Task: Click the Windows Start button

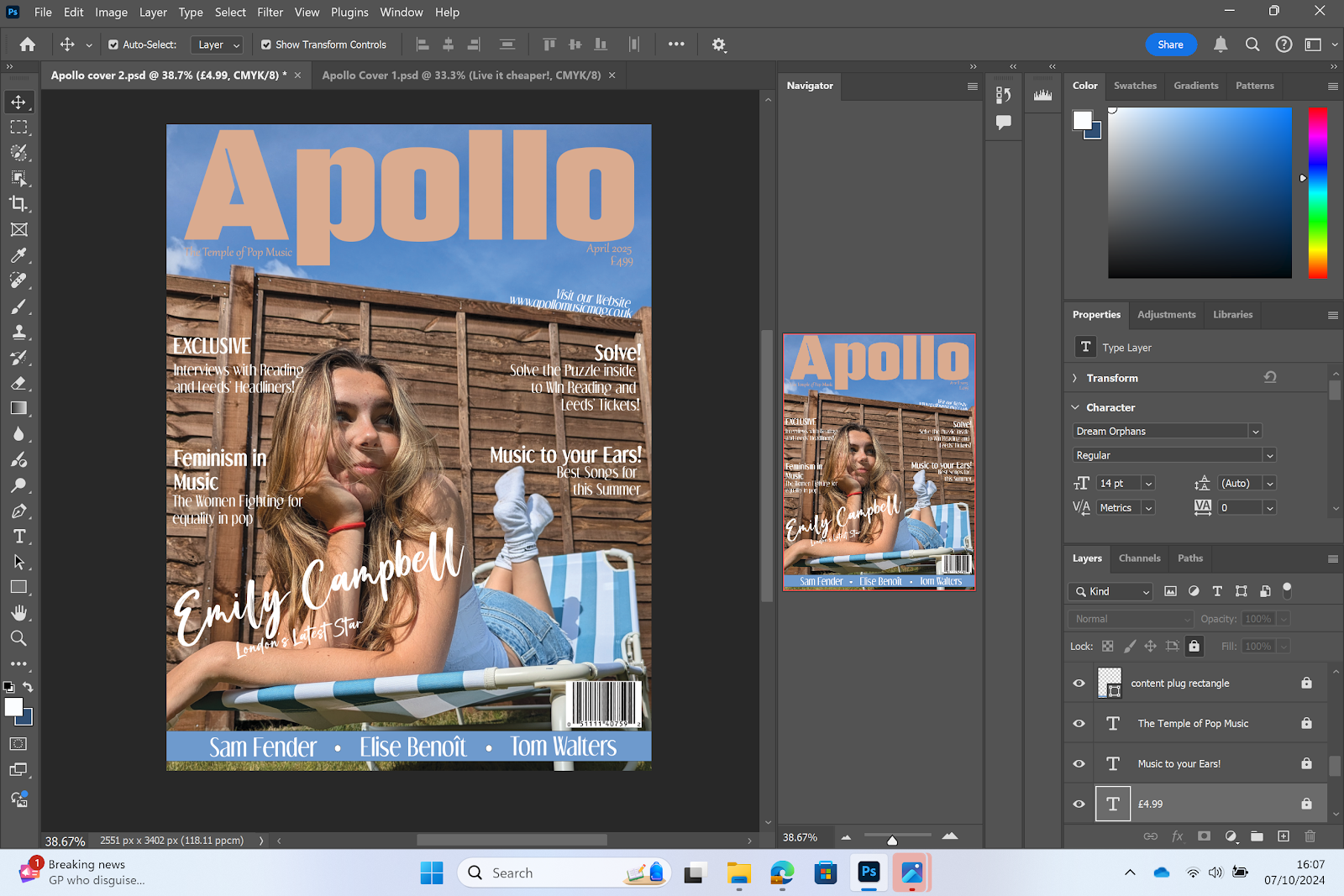Action: (432, 873)
